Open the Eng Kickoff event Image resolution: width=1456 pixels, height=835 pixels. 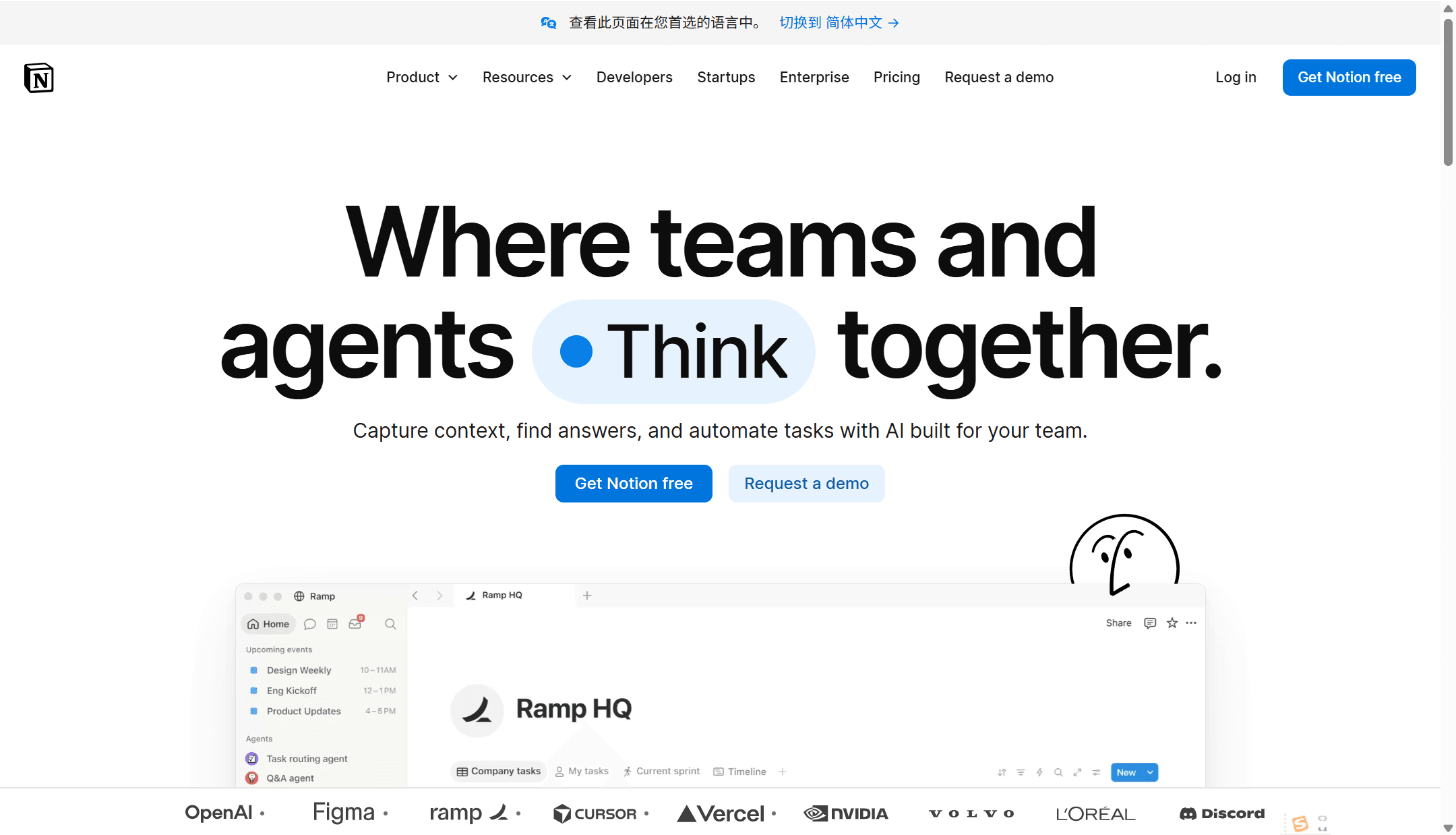point(322,691)
